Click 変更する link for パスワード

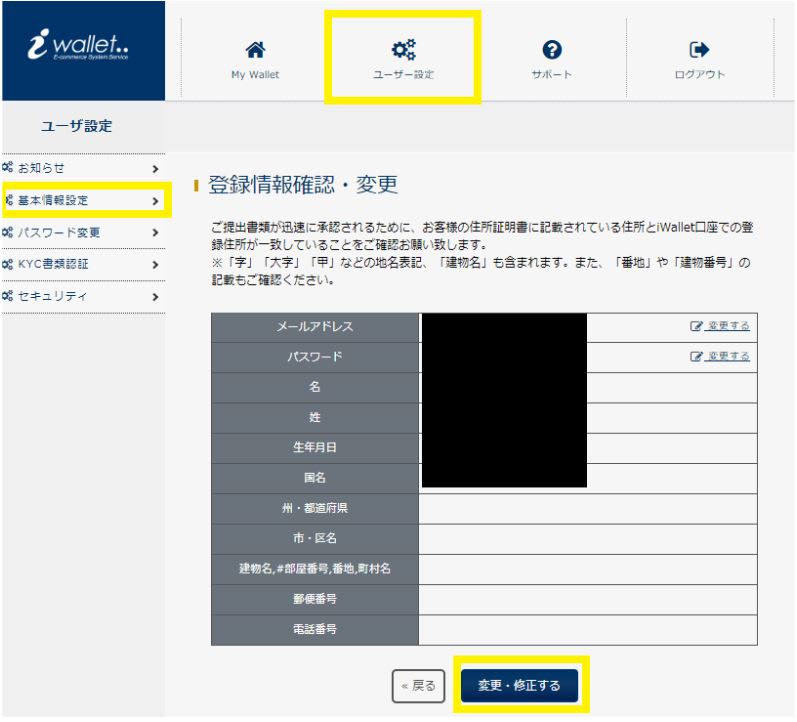point(727,356)
